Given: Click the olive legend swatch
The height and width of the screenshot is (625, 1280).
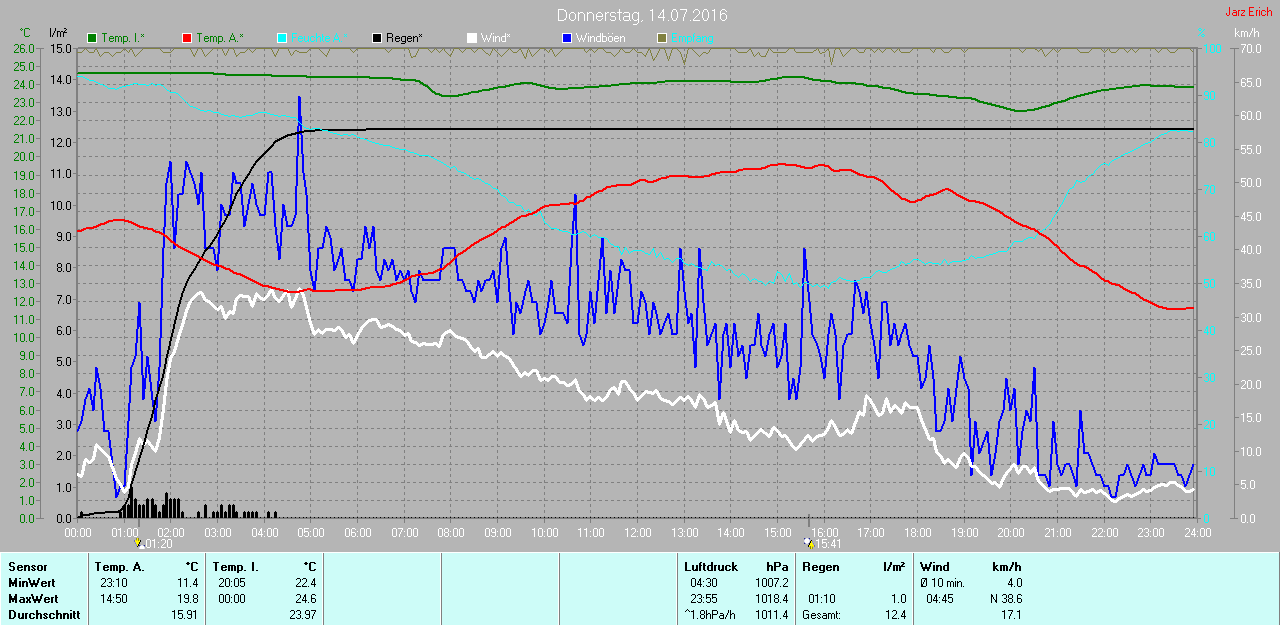Looking at the screenshot, I should tap(661, 38).
